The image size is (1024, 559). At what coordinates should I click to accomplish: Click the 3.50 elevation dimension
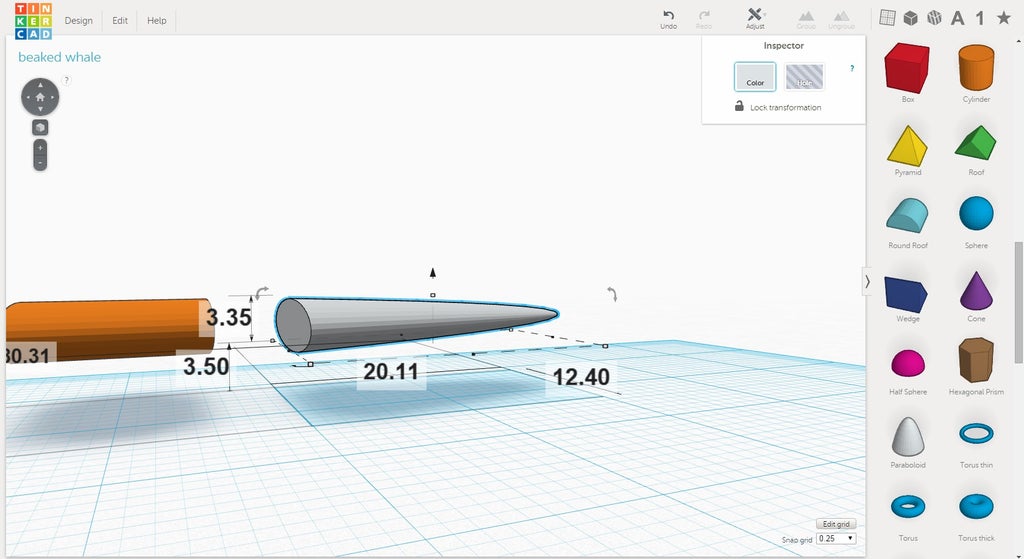pos(206,366)
